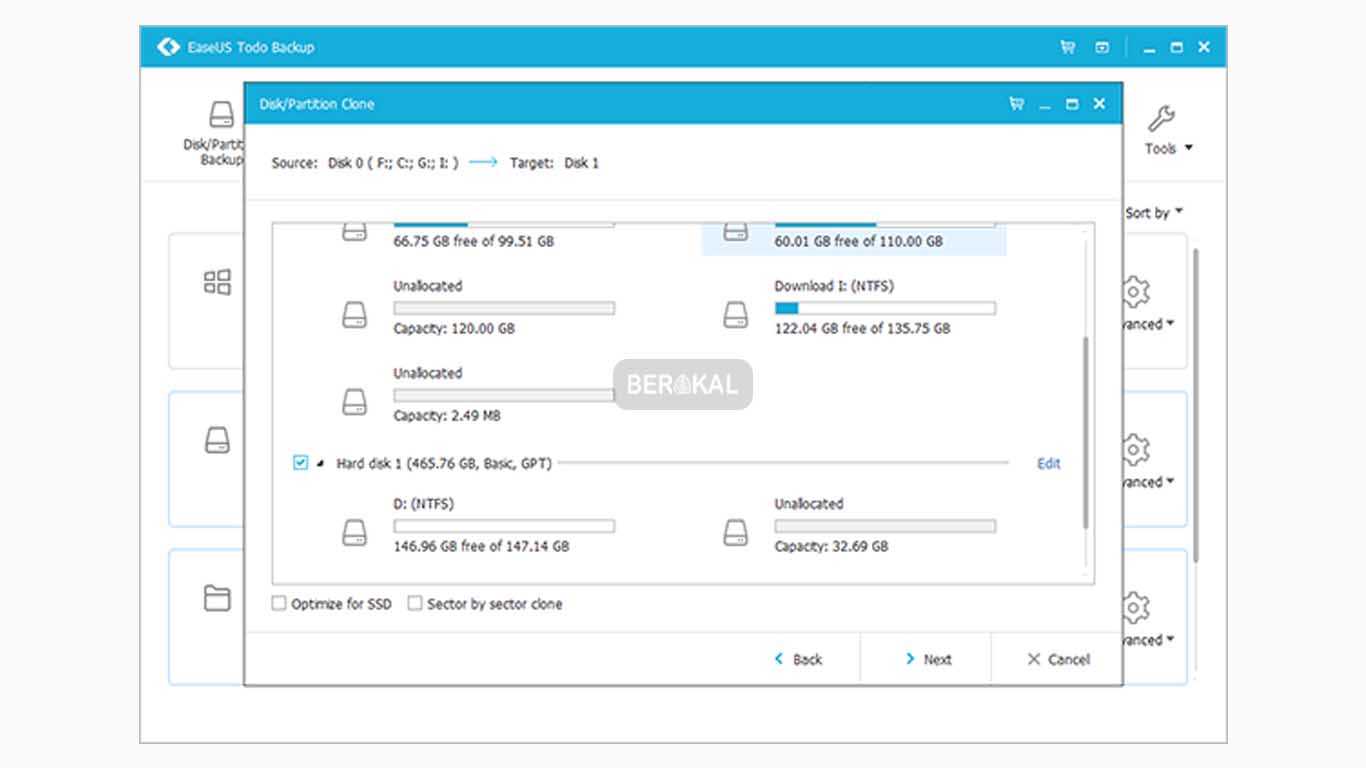Uncheck the Hard disk 1 checkbox
The width and height of the screenshot is (1366, 768).
300,463
